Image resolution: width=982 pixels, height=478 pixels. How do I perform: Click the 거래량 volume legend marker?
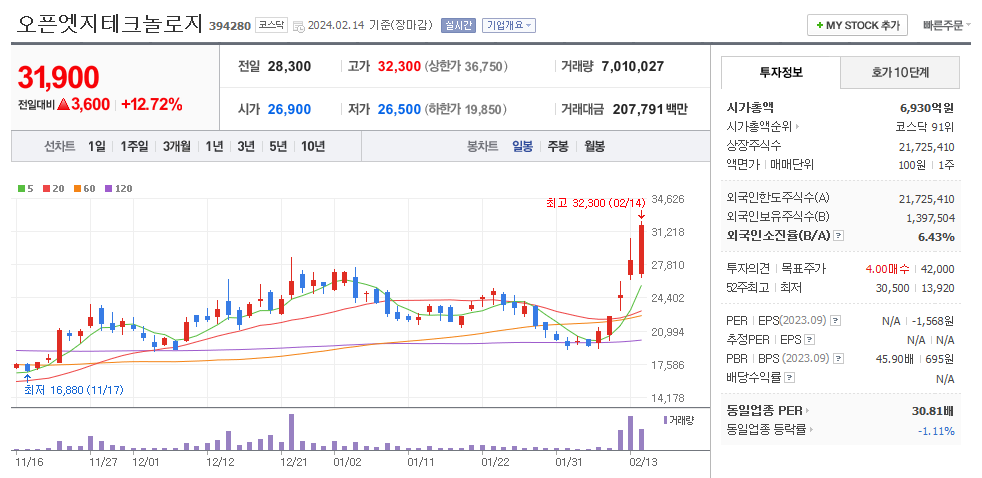[665, 420]
